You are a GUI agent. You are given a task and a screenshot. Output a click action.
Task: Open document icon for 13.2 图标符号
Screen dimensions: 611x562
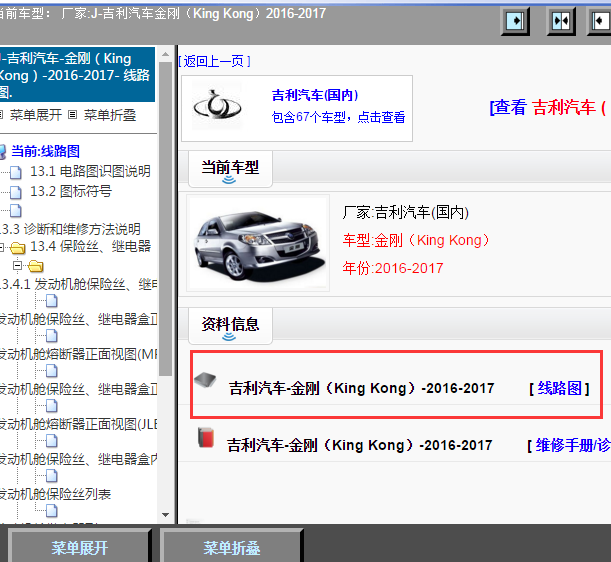16,192
